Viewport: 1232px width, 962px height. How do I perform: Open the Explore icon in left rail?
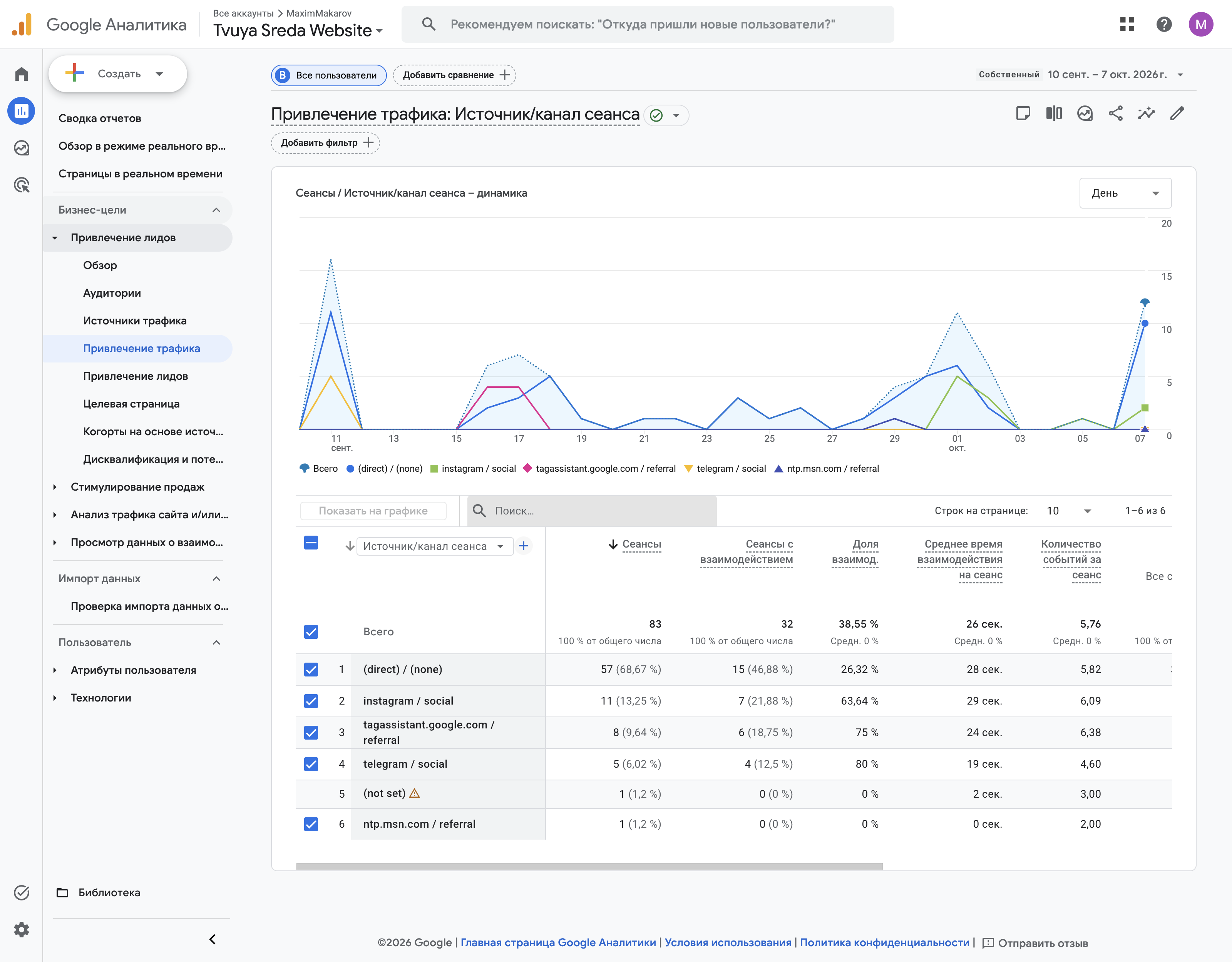click(x=22, y=148)
